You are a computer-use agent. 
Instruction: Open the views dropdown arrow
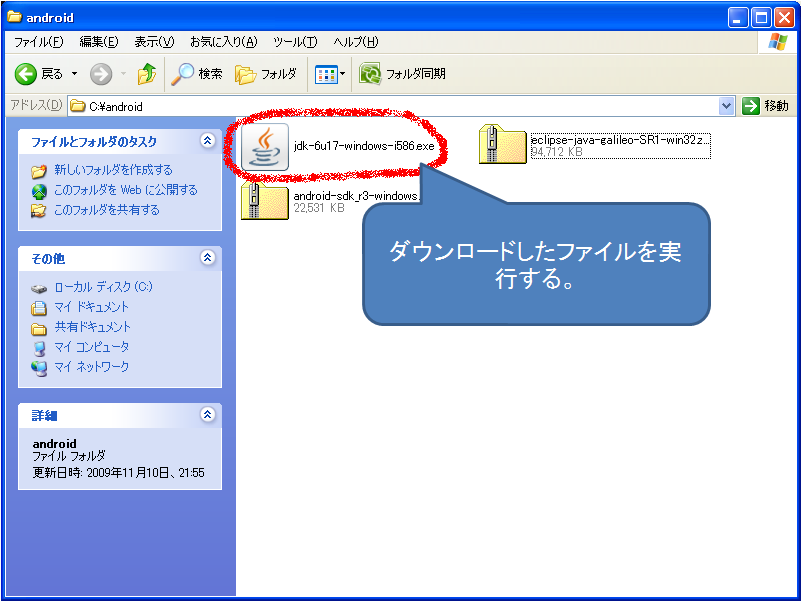[x=343, y=74]
